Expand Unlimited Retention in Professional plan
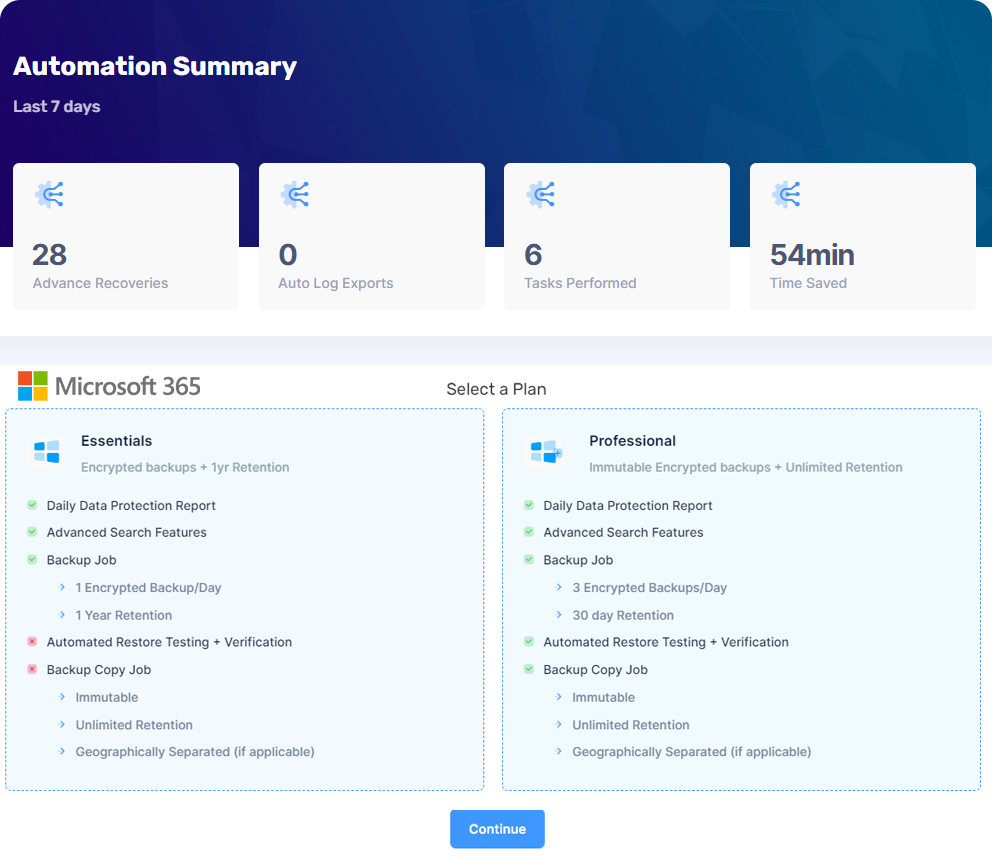 tap(560, 725)
